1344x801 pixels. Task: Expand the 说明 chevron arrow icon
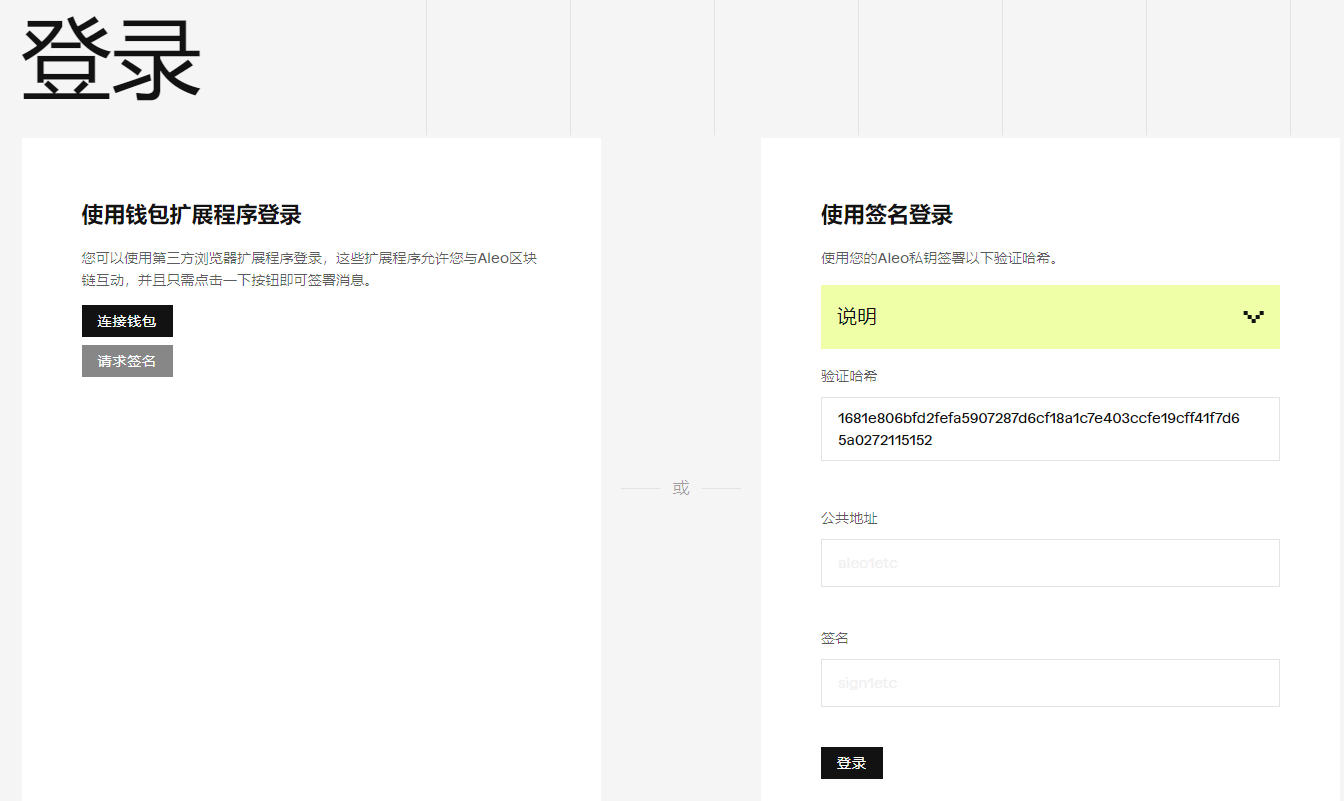pos(1253,317)
